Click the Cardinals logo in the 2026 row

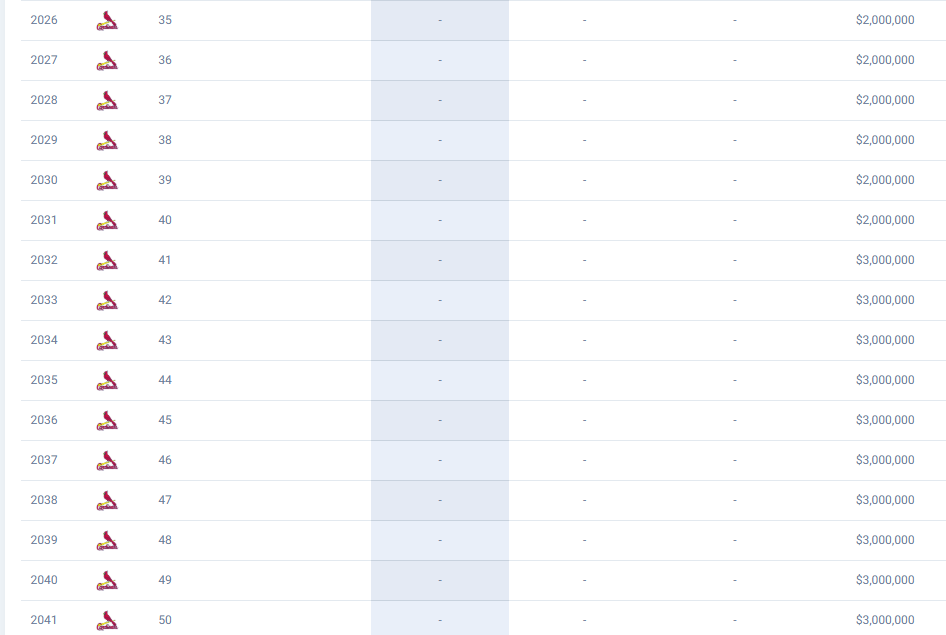107,20
